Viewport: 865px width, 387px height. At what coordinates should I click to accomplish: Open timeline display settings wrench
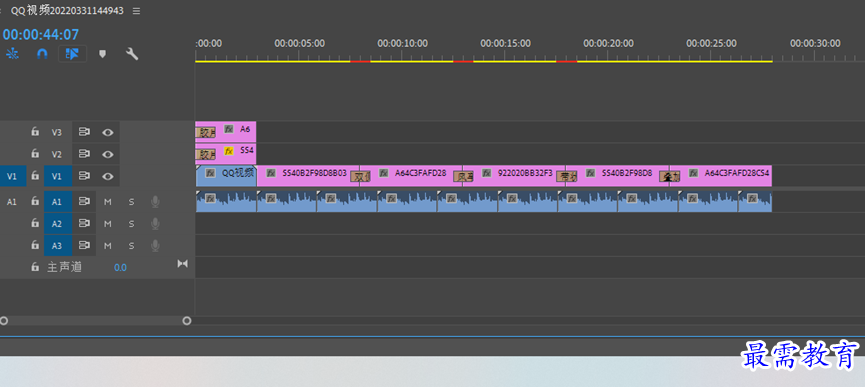click(x=132, y=53)
